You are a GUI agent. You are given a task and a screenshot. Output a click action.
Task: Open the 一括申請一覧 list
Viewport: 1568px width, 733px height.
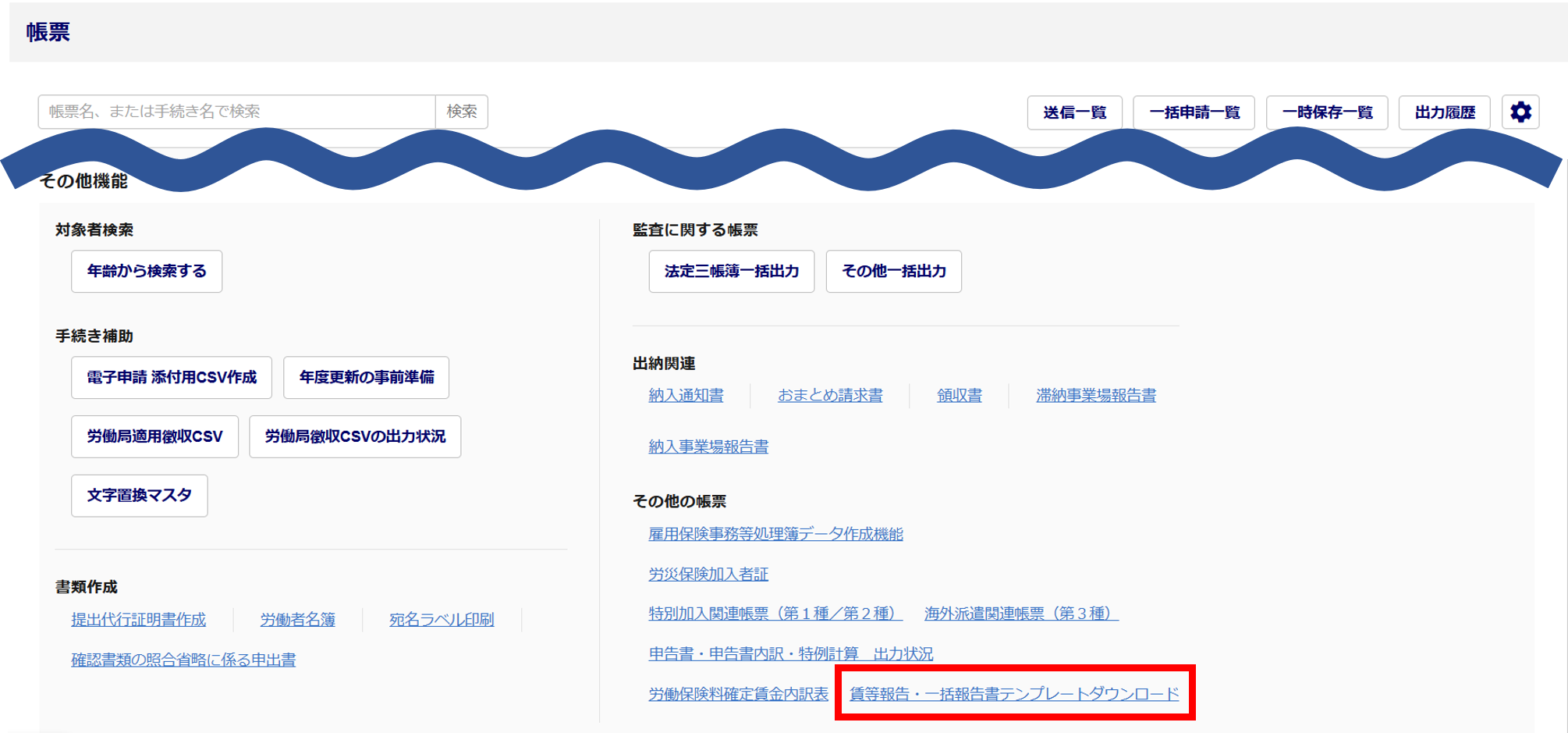coord(1194,112)
